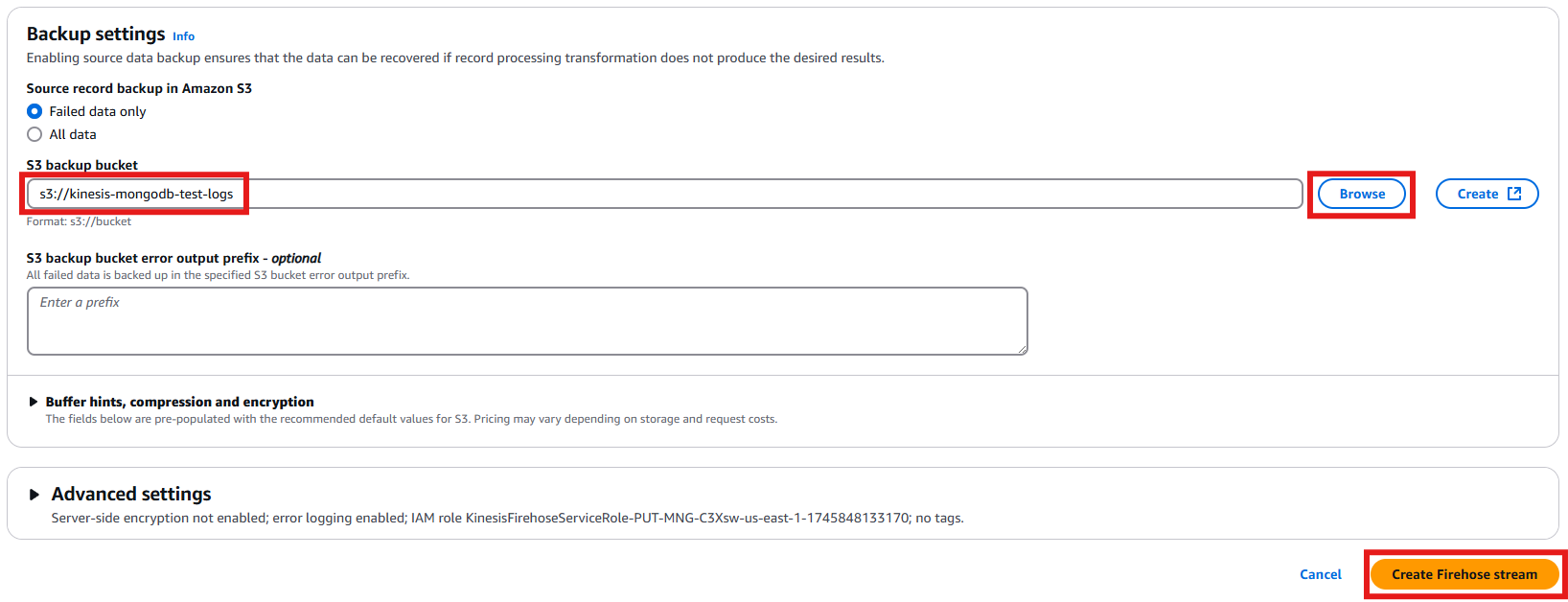Expand the Buffer hints disclosure triangle

(34, 402)
